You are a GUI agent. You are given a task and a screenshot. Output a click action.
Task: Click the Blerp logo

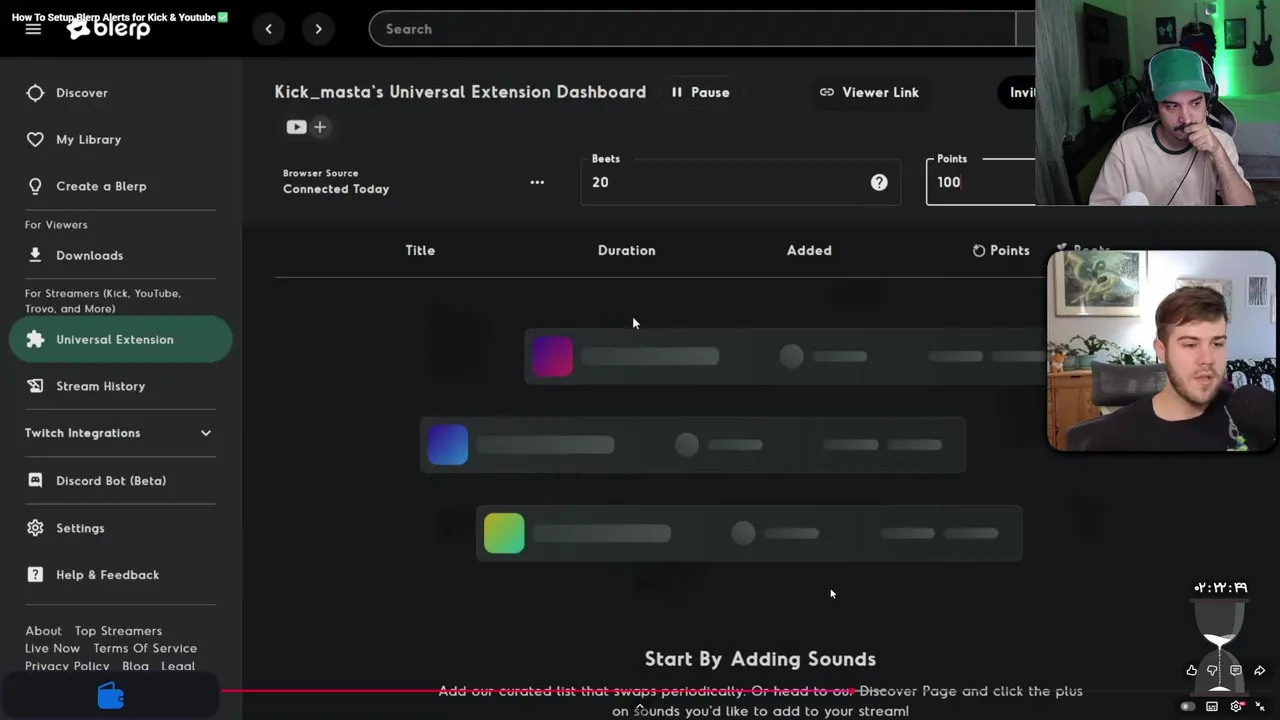pos(109,29)
